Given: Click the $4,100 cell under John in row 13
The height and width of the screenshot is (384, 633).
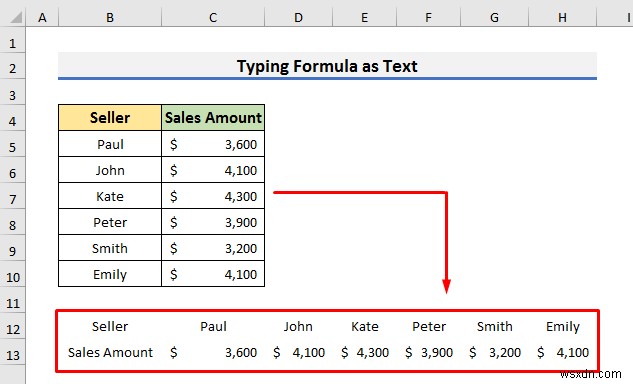Looking at the screenshot, I should point(298,352).
